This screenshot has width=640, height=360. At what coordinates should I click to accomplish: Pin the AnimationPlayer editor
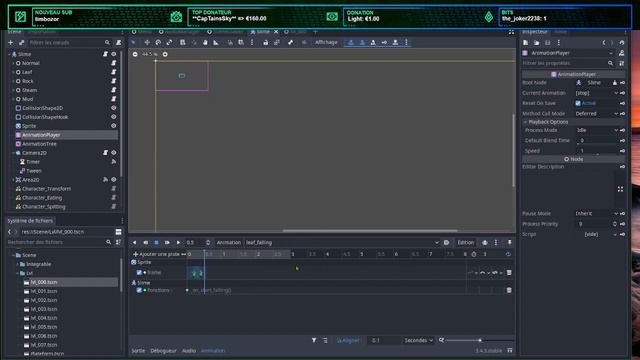[x=509, y=242]
